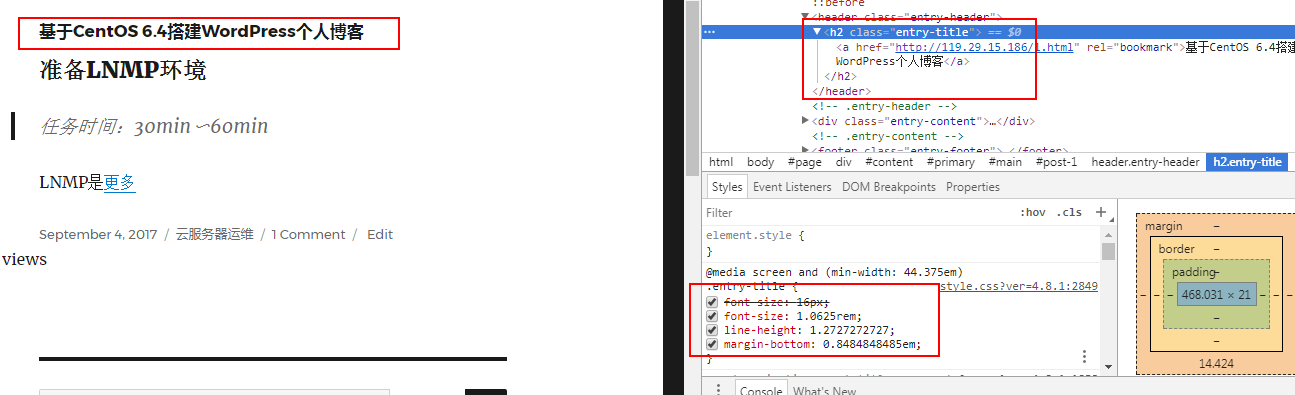The image size is (1295, 395).
Task: Toggle the :hov element state panel
Action: click(1032, 213)
